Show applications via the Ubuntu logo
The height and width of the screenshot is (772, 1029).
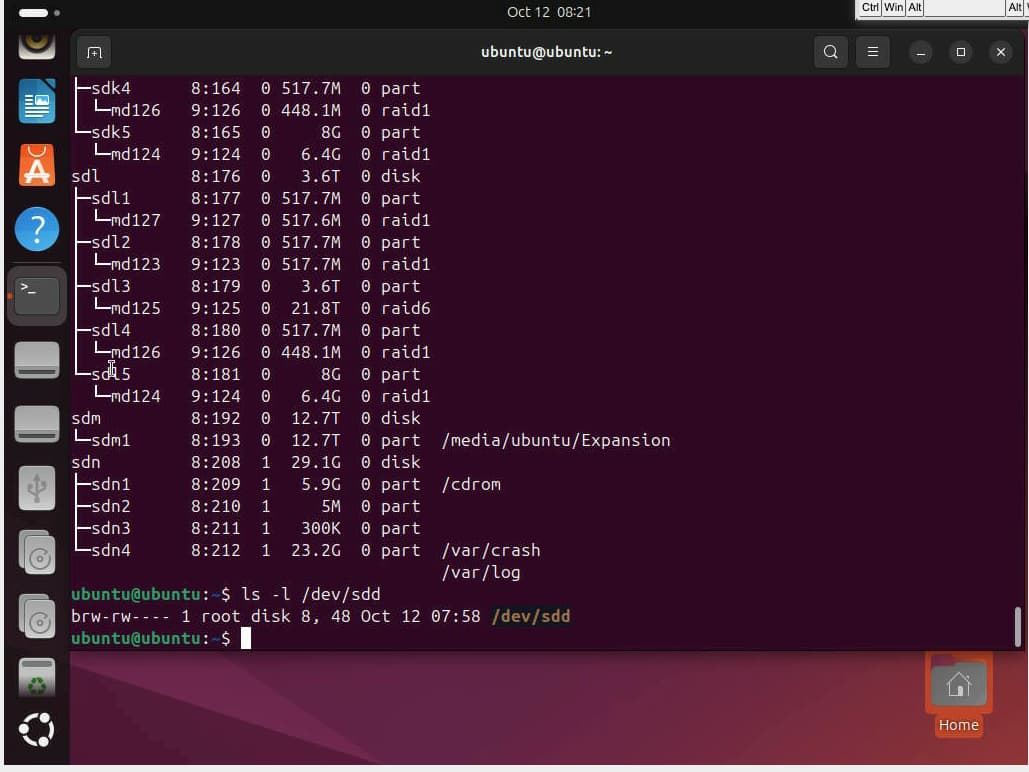point(37,731)
